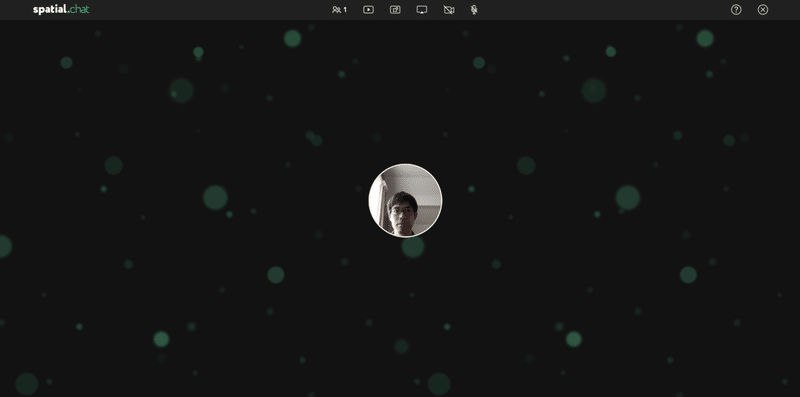Toggle the muted microphone icon
The height and width of the screenshot is (397, 800).
(x=474, y=10)
